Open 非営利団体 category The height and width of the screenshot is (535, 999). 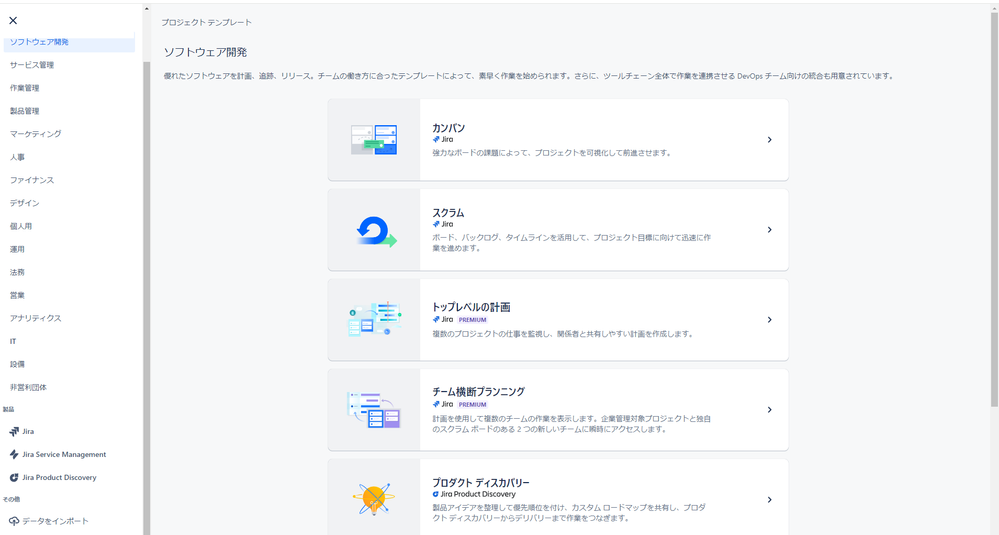[28, 387]
